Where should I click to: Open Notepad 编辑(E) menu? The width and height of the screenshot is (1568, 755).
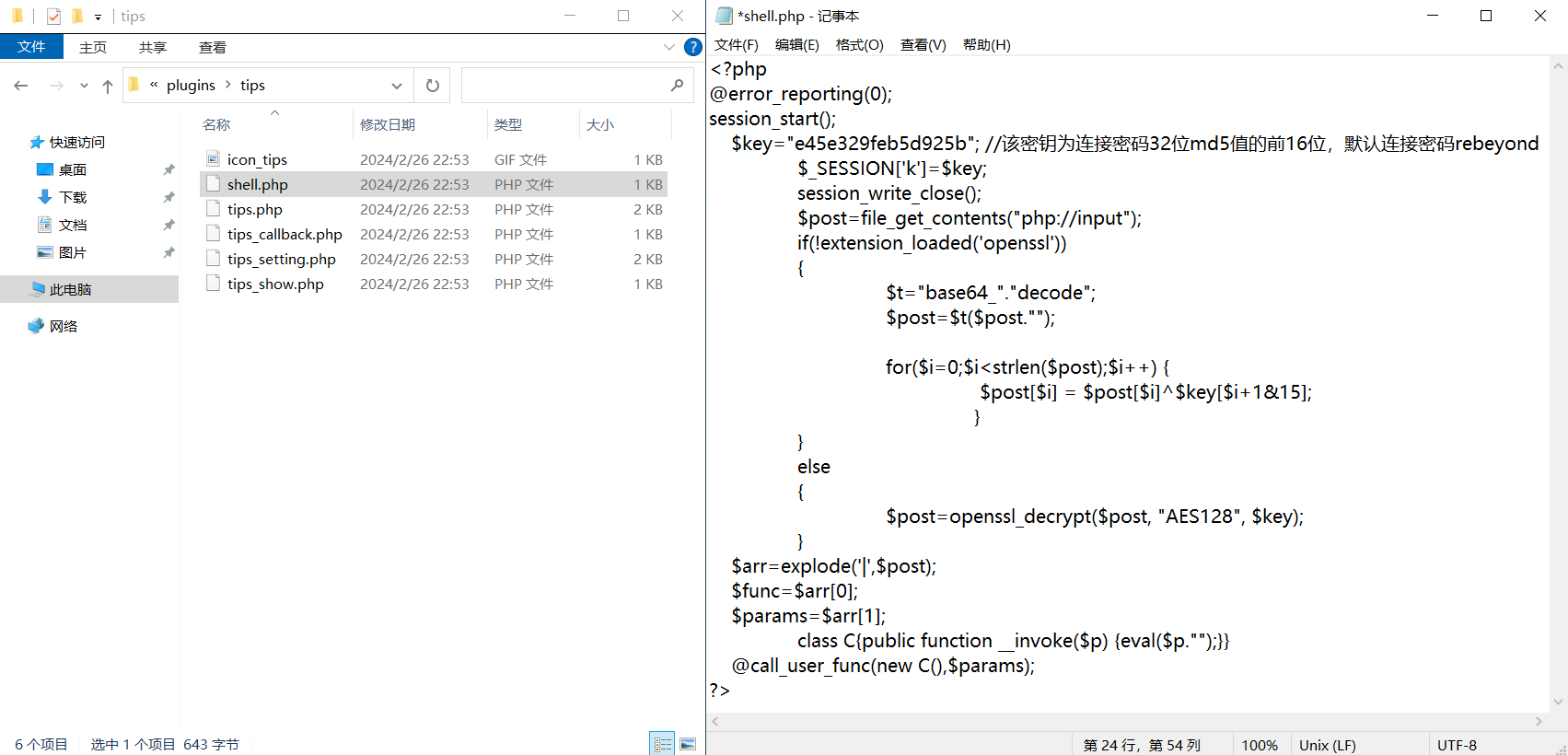tap(797, 45)
